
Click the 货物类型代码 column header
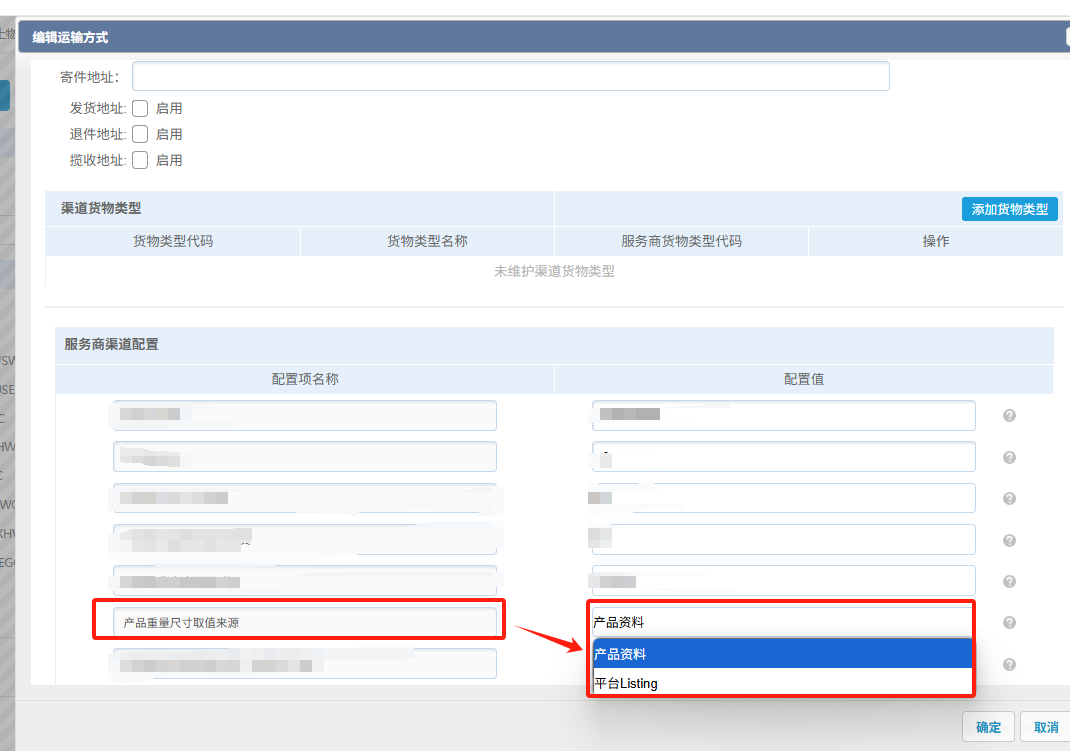tap(173, 241)
